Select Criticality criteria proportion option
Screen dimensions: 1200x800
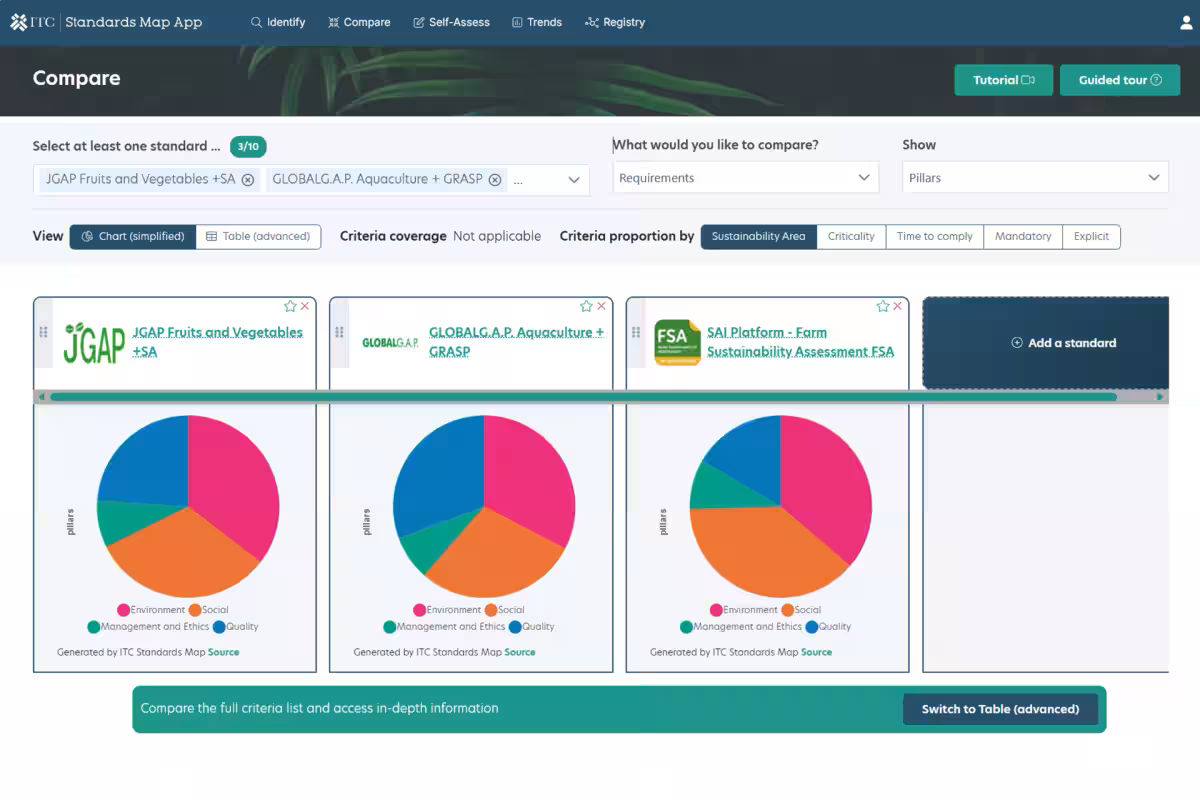pos(851,237)
